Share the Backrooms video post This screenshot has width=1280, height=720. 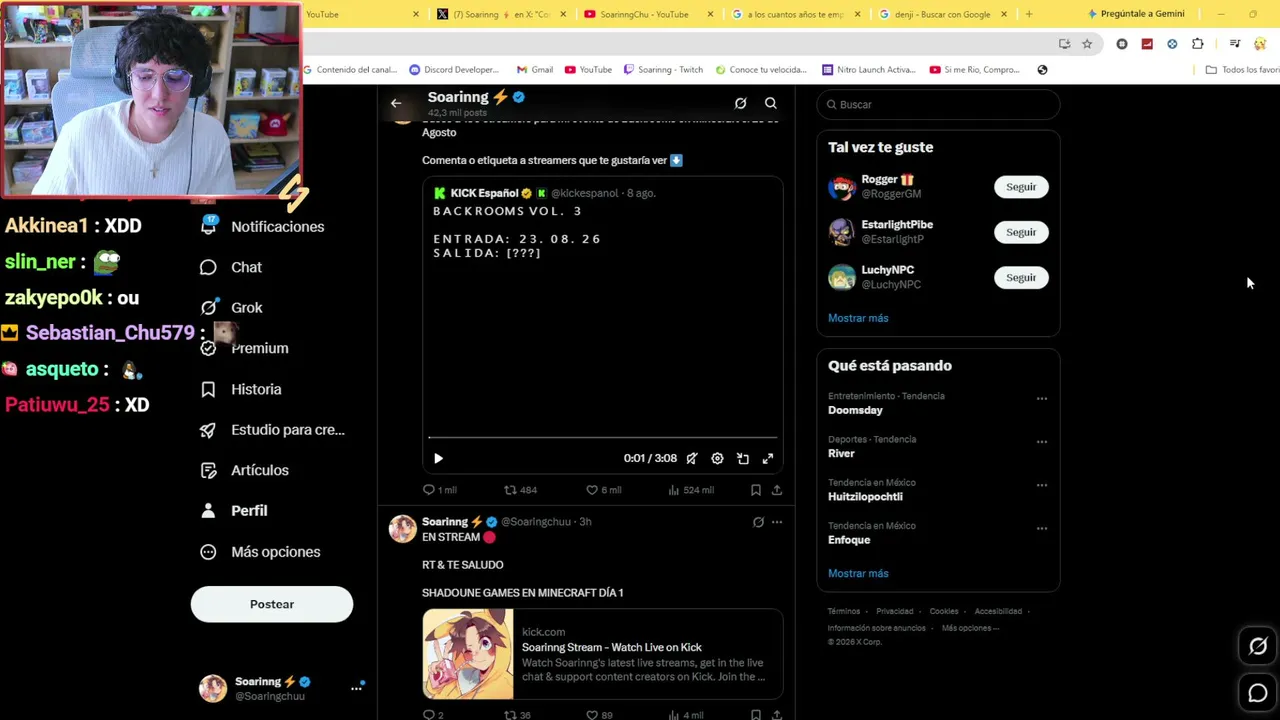point(777,490)
